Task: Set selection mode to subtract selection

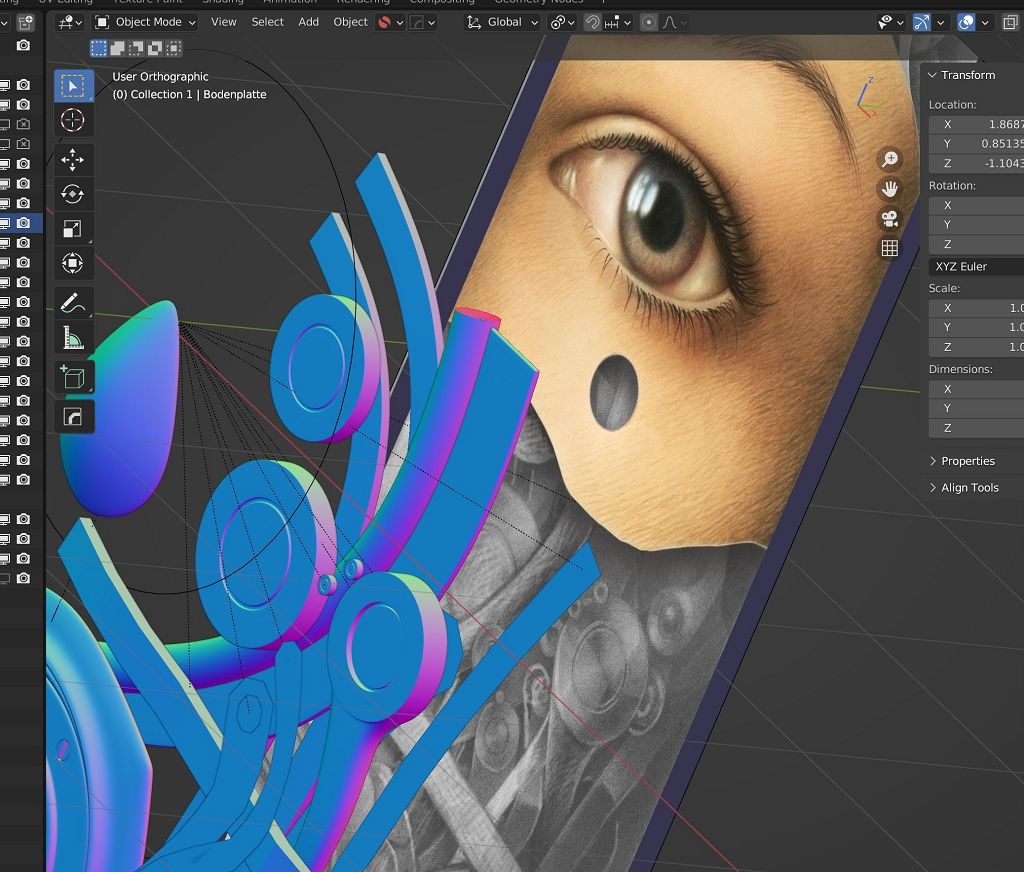Action: (x=136, y=48)
